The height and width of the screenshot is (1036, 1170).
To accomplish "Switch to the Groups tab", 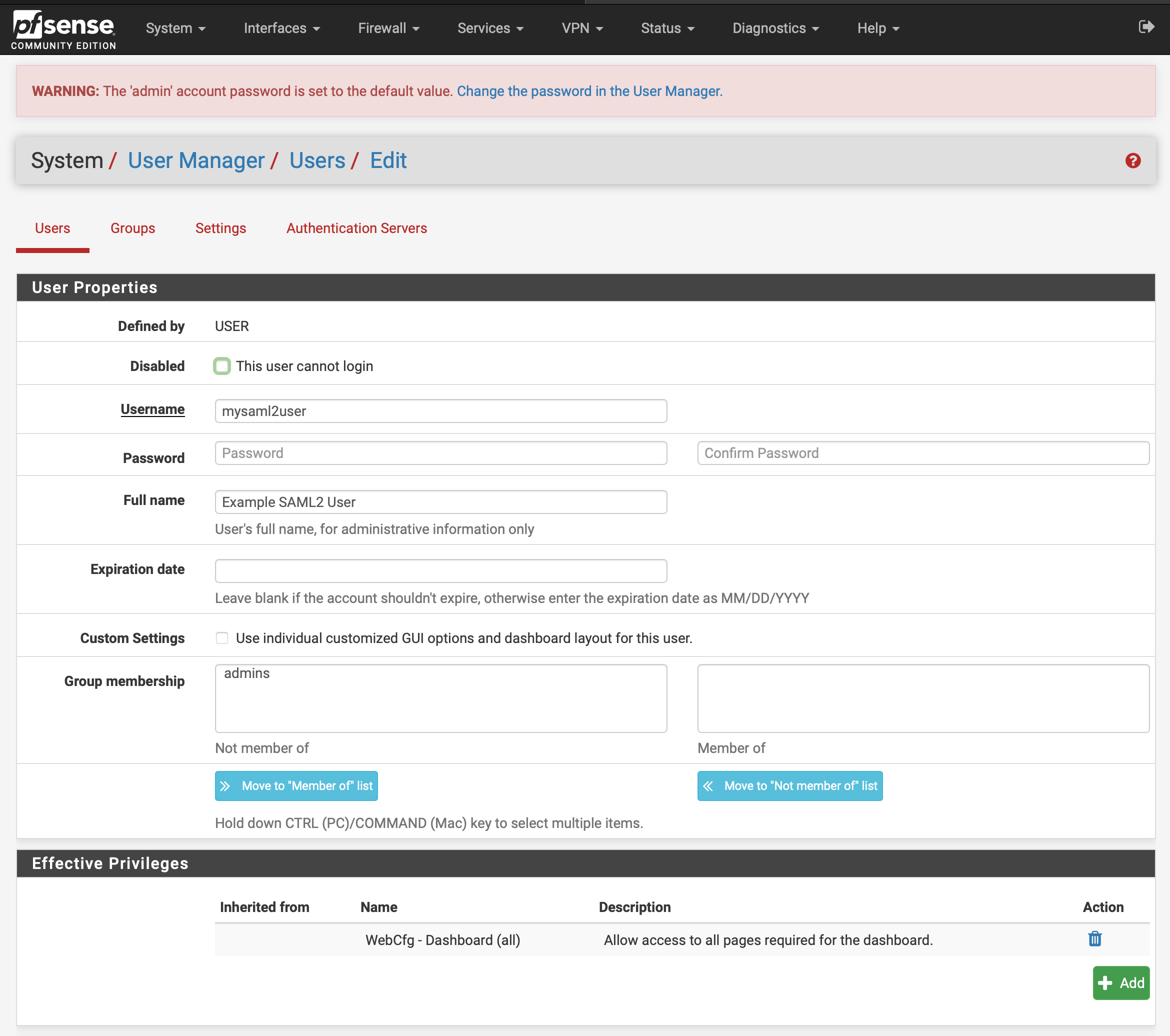I will point(132,228).
